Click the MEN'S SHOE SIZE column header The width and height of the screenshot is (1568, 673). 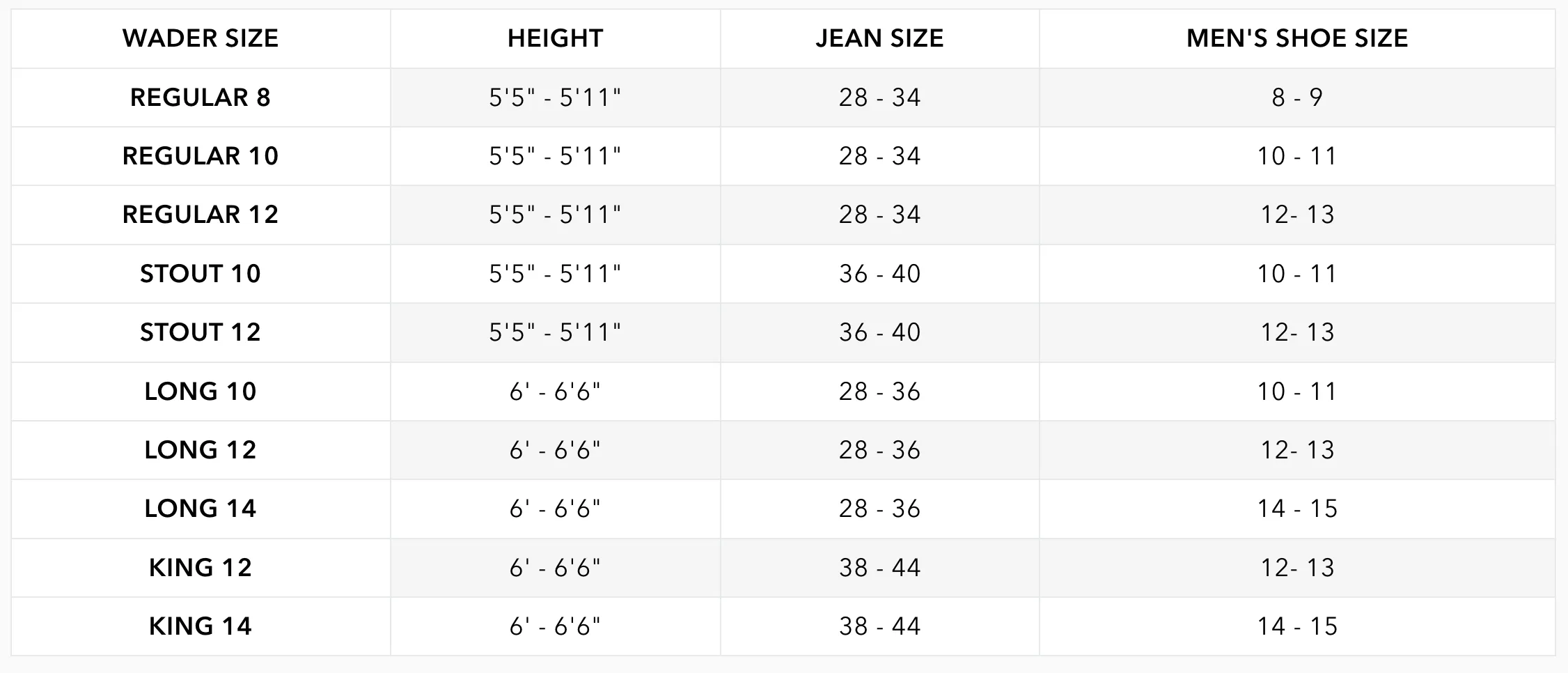tap(1297, 38)
